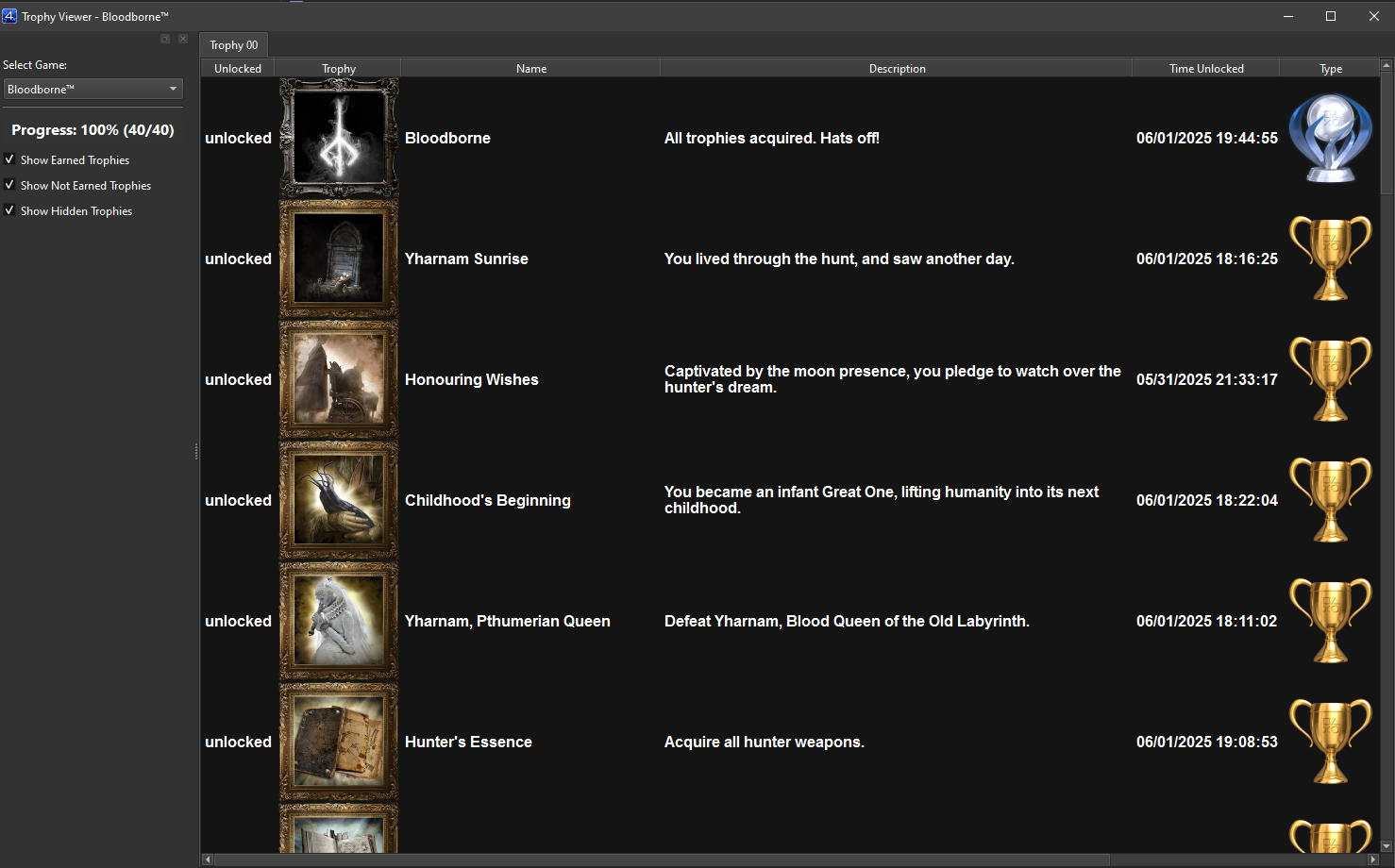Click 'unlocked' status in Hunter's Essence row
Screen dimensions: 1395x868
238,742
